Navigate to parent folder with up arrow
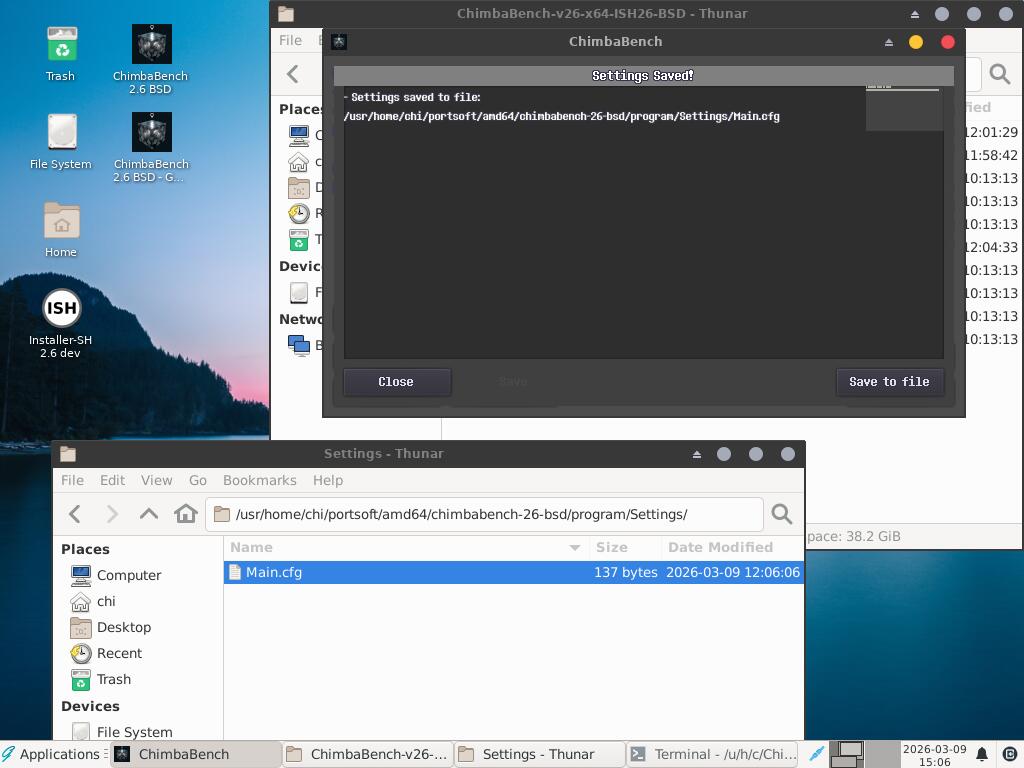The height and width of the screenshot is (768, 1024). [x=149, y=514]
